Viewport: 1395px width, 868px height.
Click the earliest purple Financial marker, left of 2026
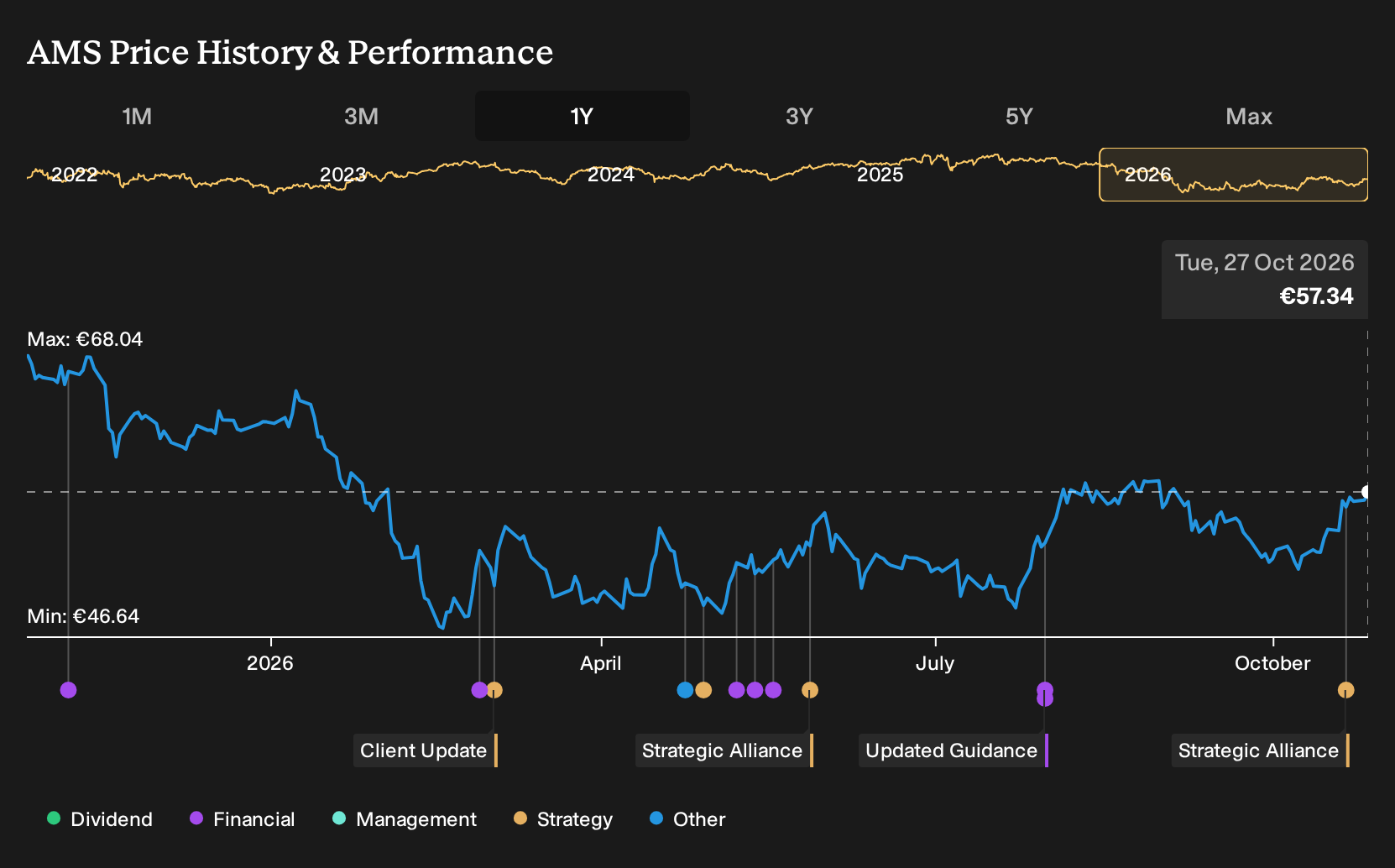69,690
